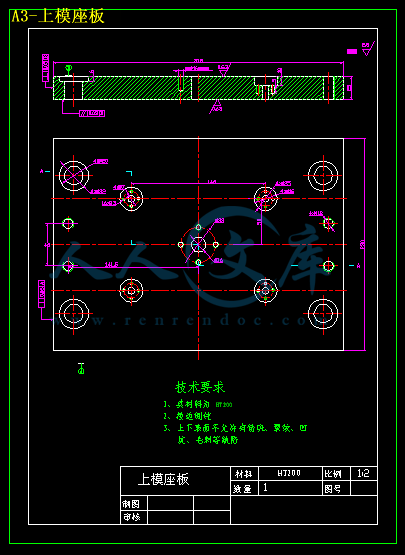Select the "制图" label cell
Viewport: 405px width, 555px height.
(134, 503)
